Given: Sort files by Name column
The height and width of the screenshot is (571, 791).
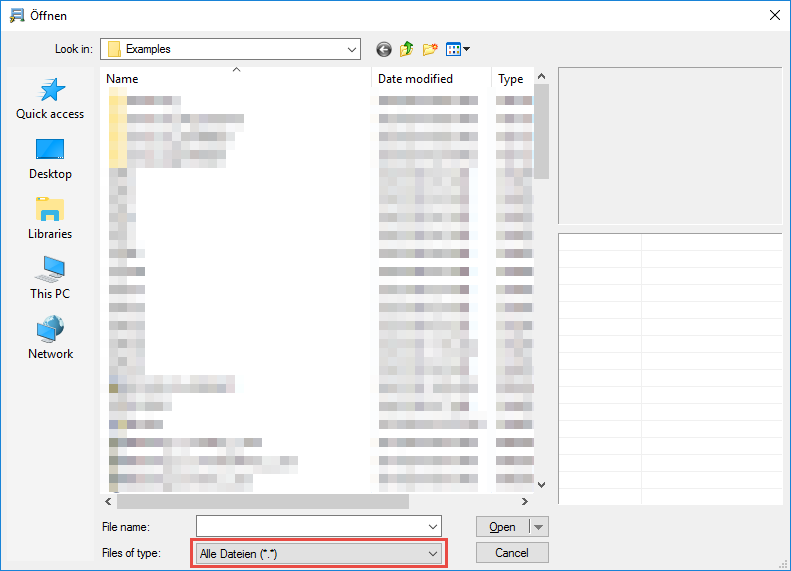Looking at the screenshot, I should [x=236, y=79].
